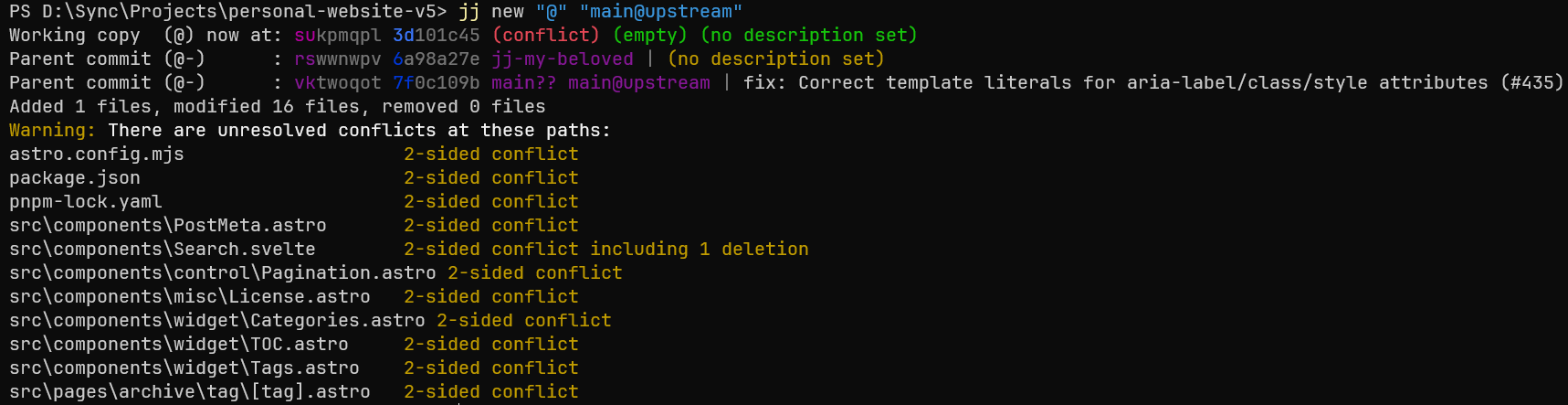Click the src\components\PostMeta.astro path
Viewport: 1568px width, 405px height.
(168, 225)
